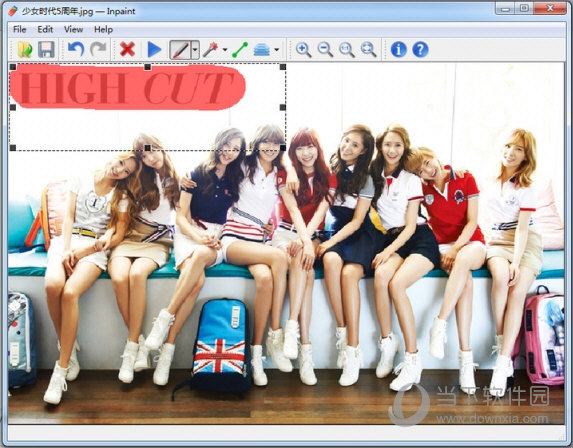Set zoom to actual size 1:1

[346, 49]
